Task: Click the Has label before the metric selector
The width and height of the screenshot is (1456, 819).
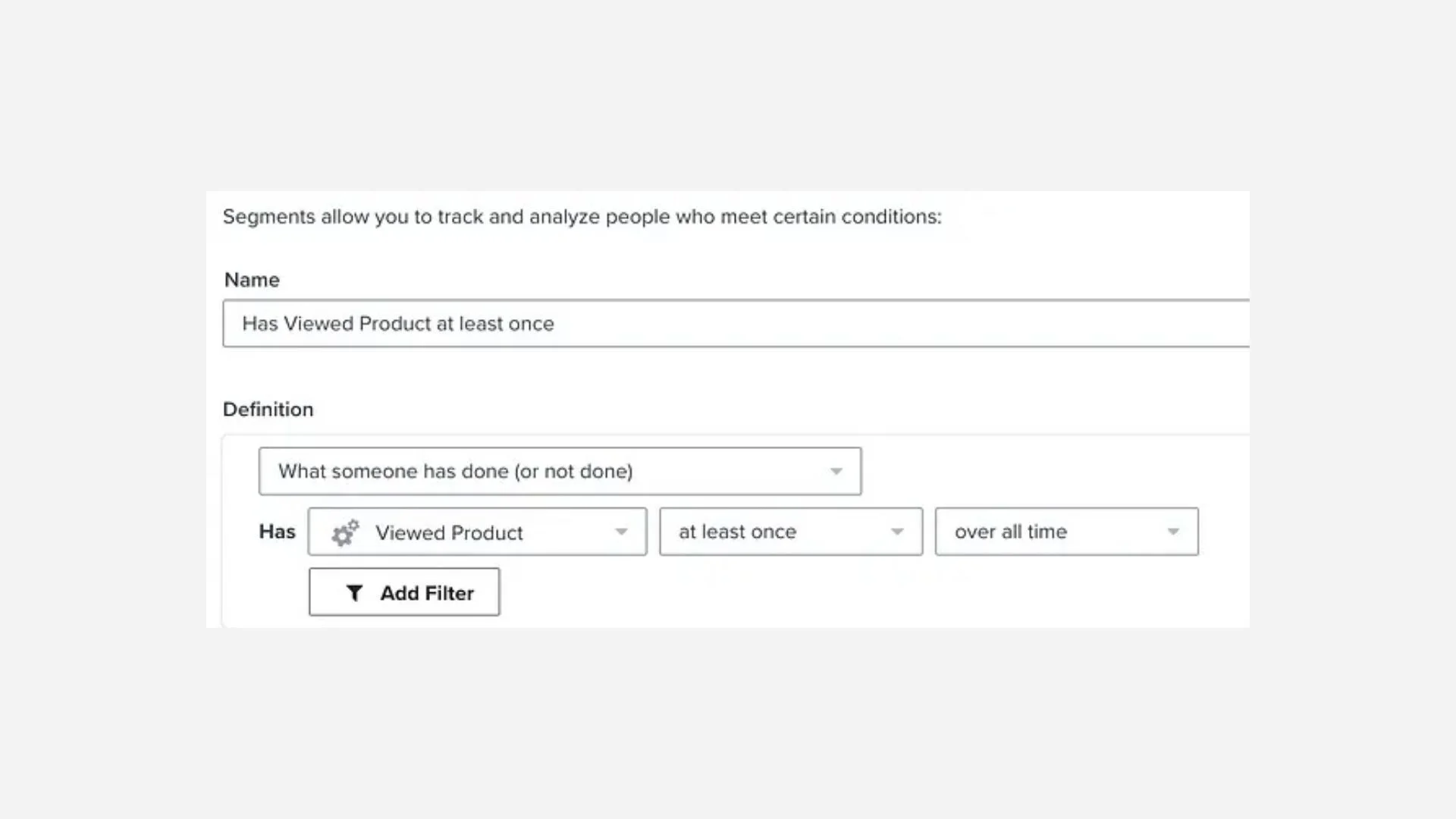Action: [277, 532]
